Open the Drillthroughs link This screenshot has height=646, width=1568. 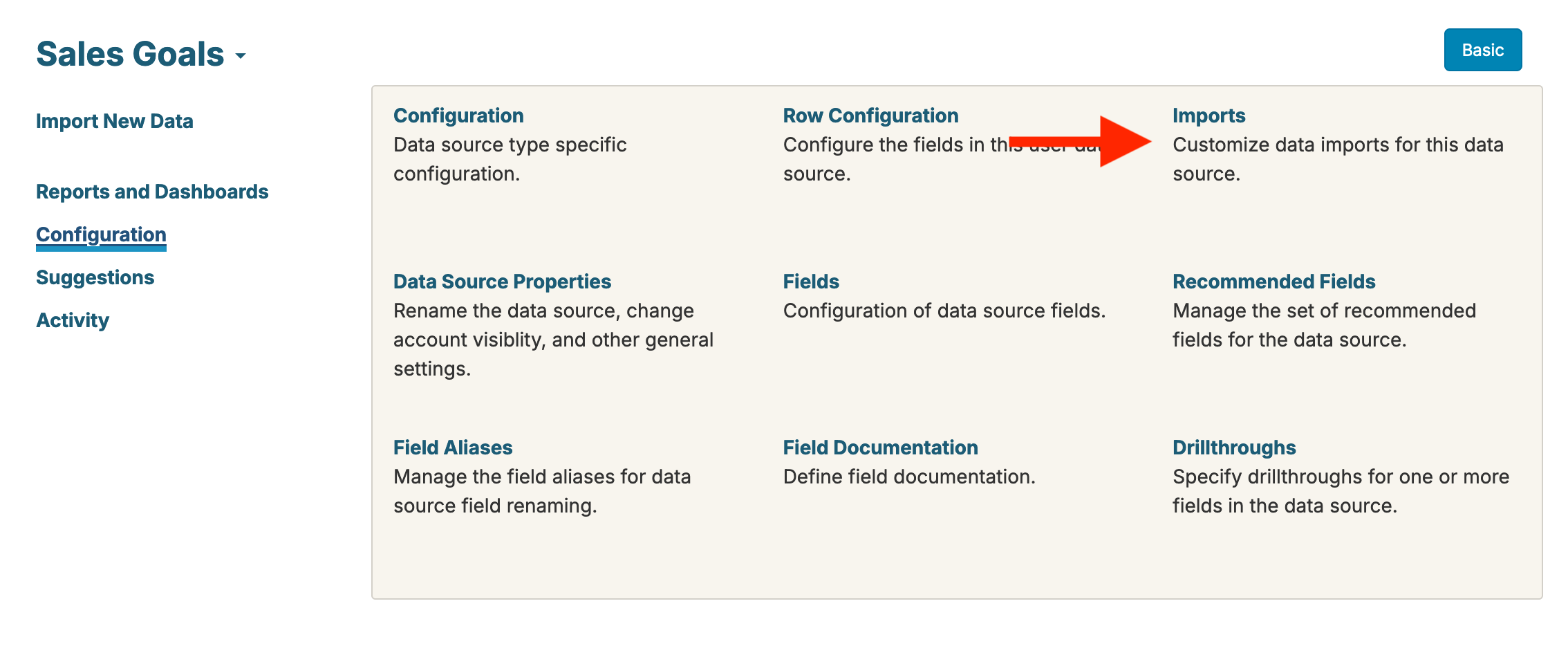pyautogui.click(x=1234, y=447)
